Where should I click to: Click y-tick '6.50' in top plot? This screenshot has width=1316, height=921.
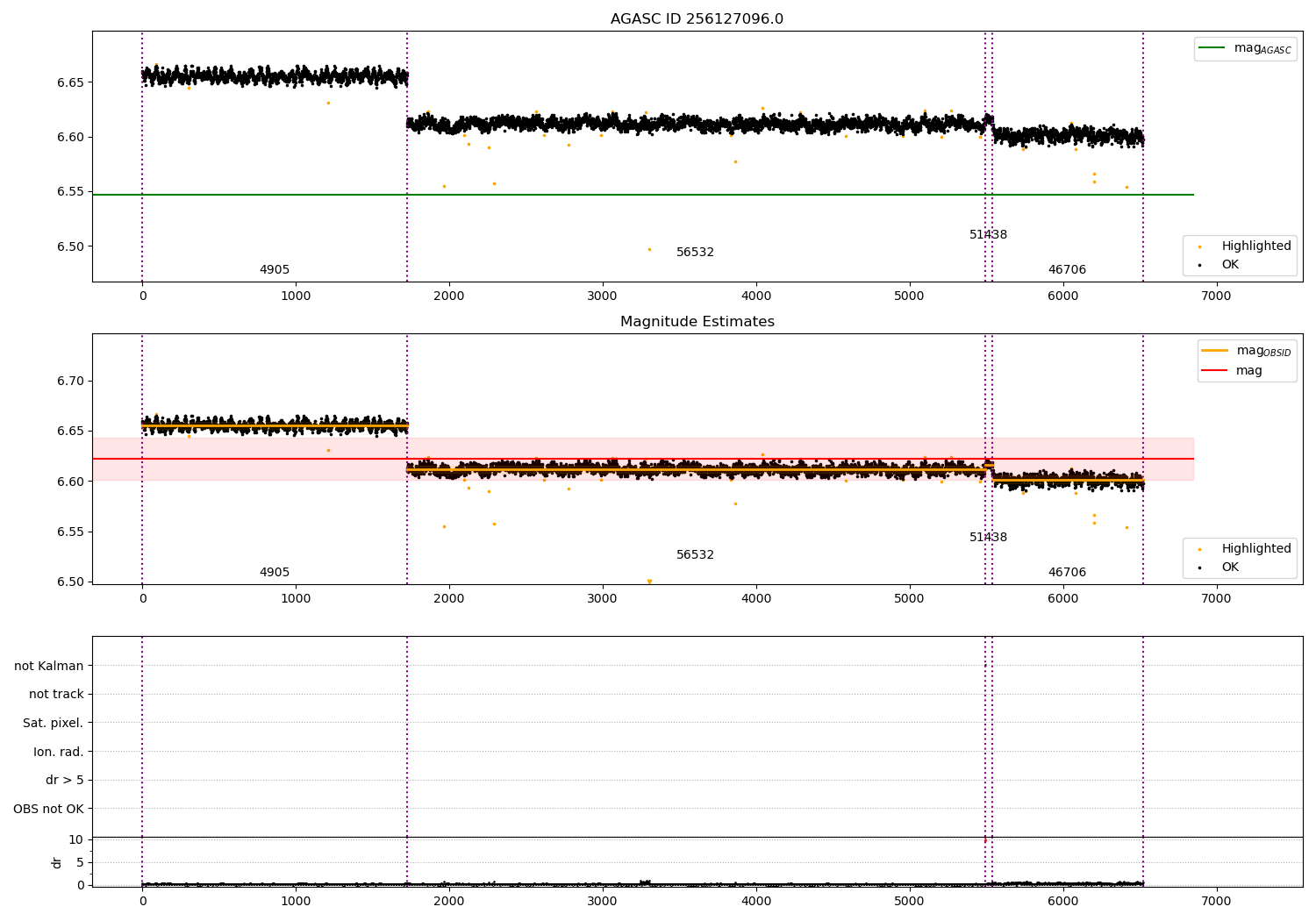point(71,246)
